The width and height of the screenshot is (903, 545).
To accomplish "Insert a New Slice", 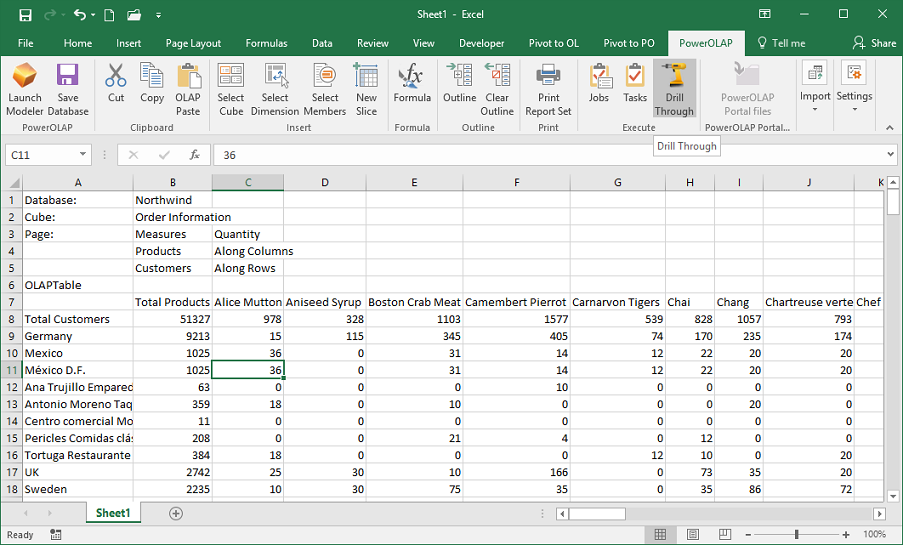I will pos(366,90).
